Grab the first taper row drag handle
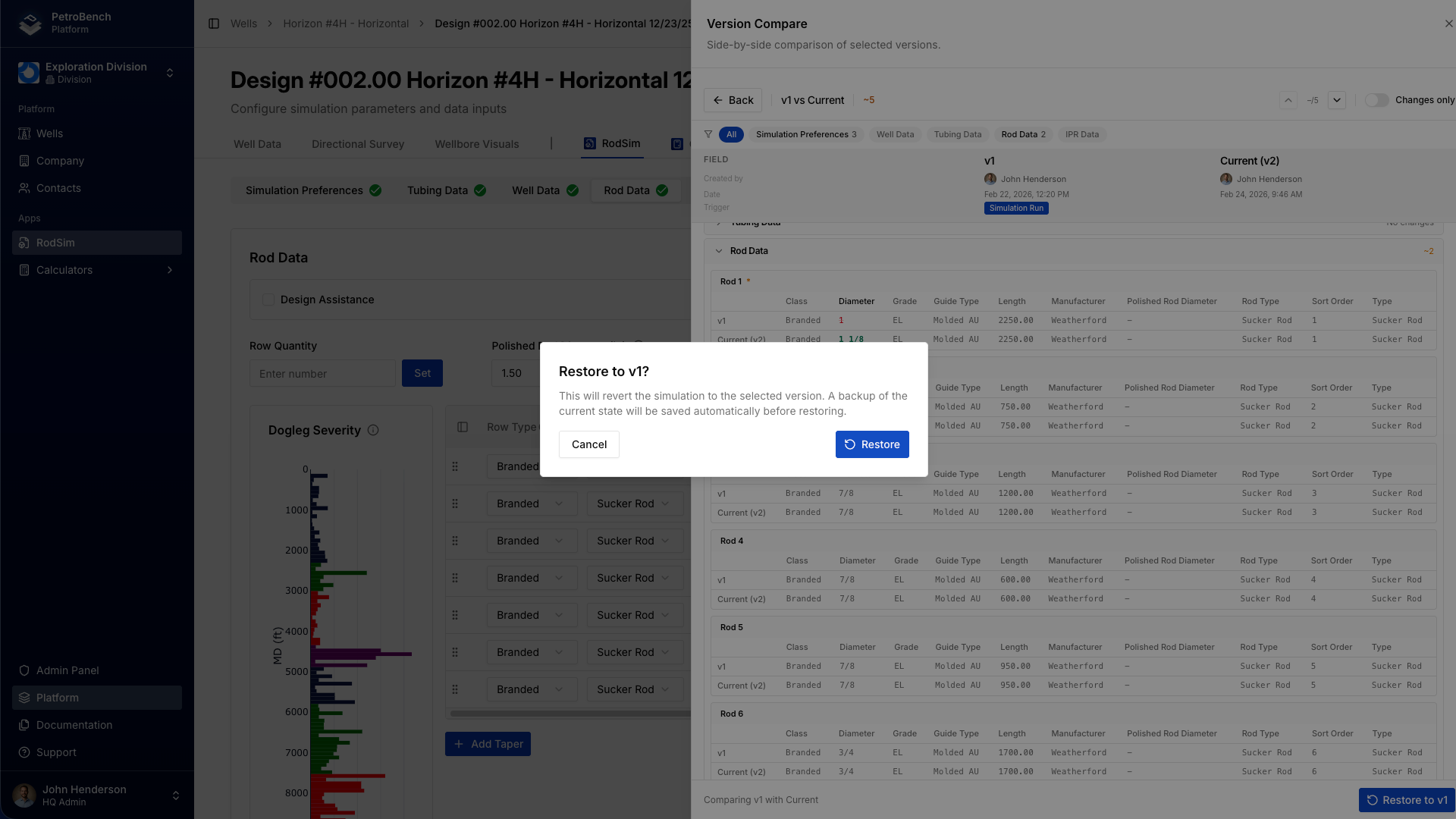1456x819 pixels. [x=455, y=466]
